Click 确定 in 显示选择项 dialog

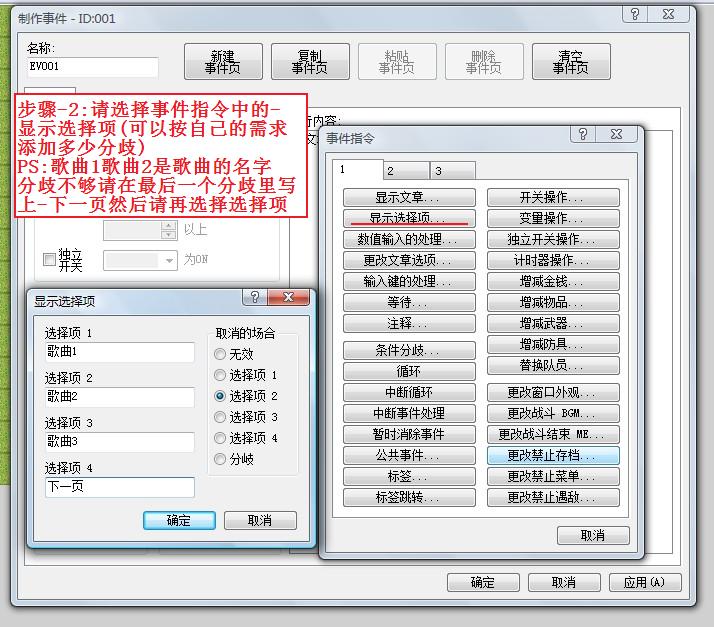[179, 520]
